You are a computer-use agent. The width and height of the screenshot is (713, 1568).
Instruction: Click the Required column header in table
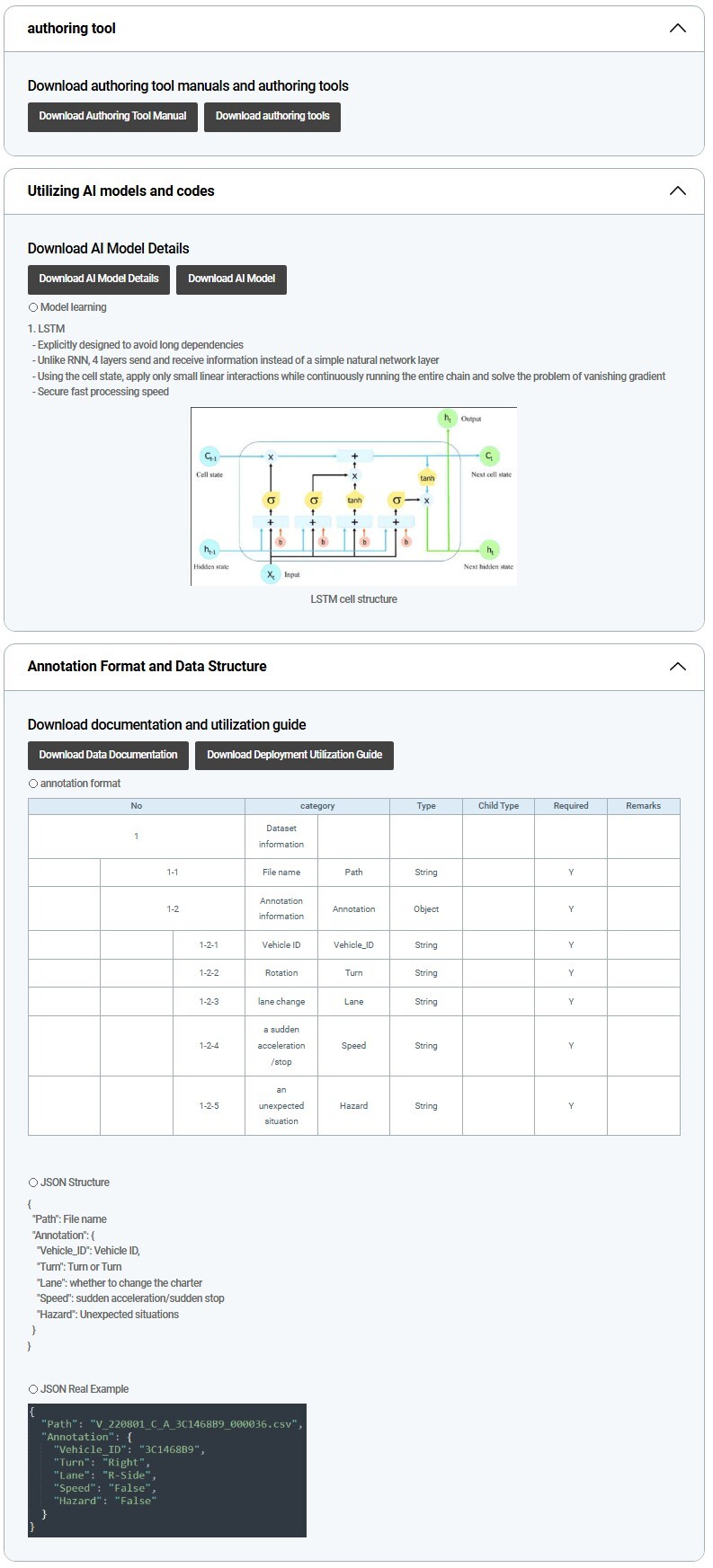coord(571,806)
